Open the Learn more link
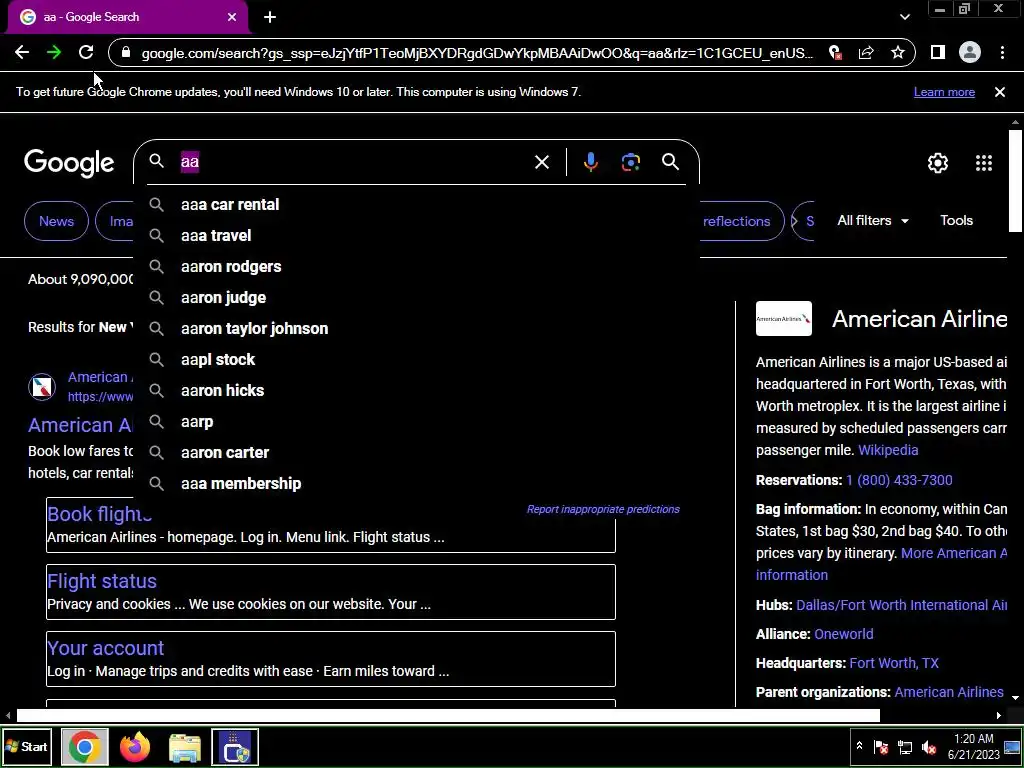Image resolution: width=1024 pixels, height=768 pixels. 944,92
